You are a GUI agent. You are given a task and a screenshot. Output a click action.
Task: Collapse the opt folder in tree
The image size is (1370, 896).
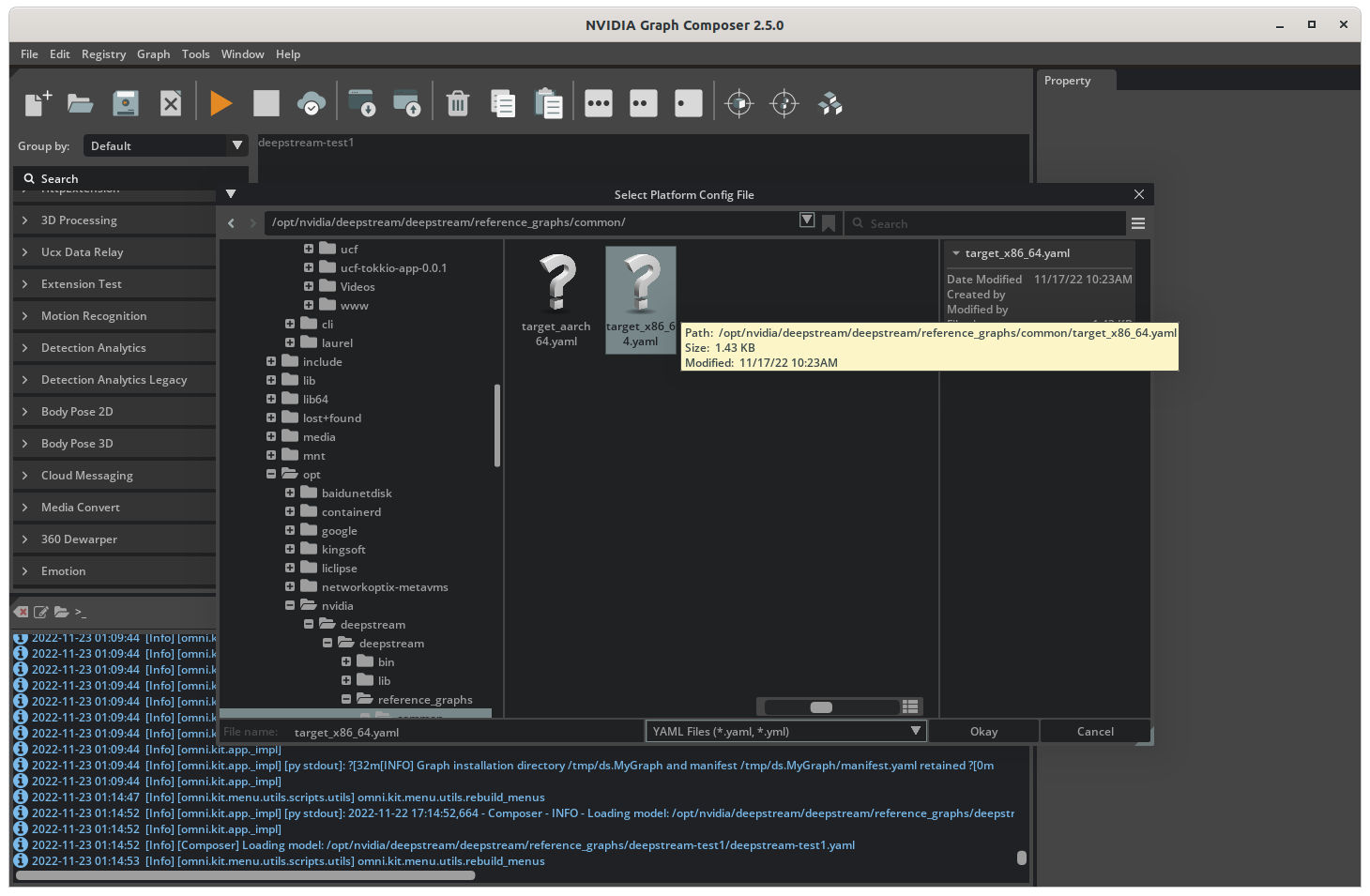tap(271, 474)
